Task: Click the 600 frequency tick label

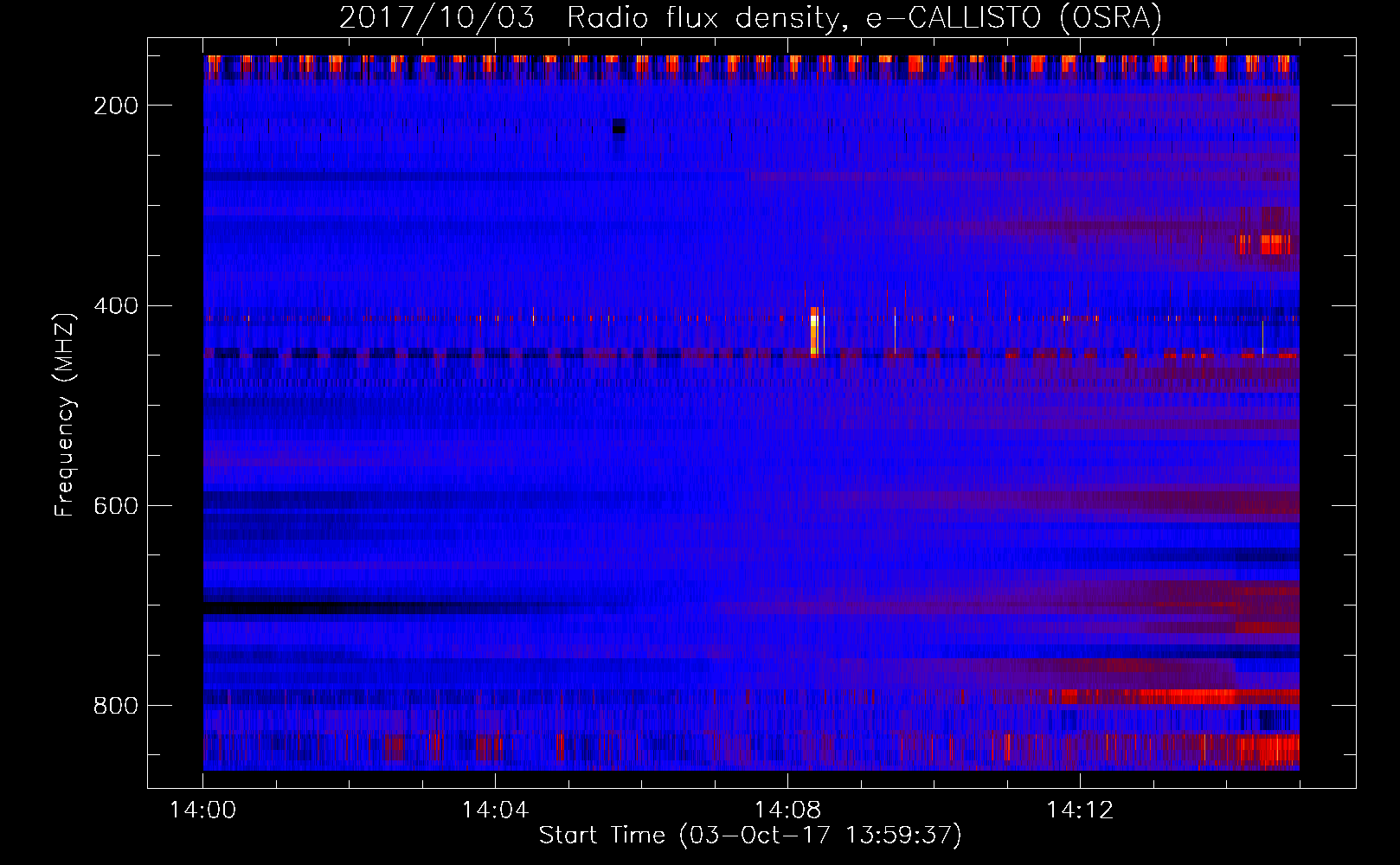Action: pyautogui.click(x=116, y=506)
